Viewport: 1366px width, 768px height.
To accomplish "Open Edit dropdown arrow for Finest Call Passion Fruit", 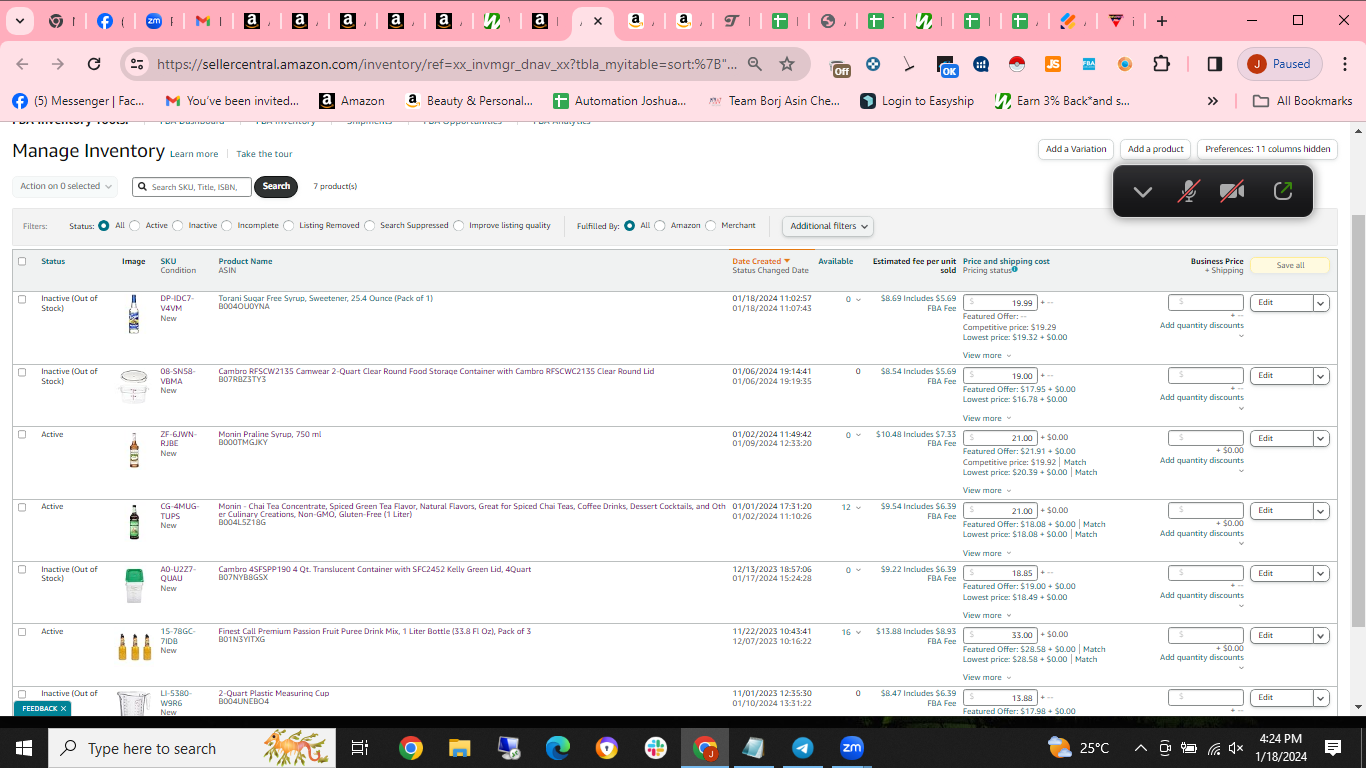I will point(1321,635).
